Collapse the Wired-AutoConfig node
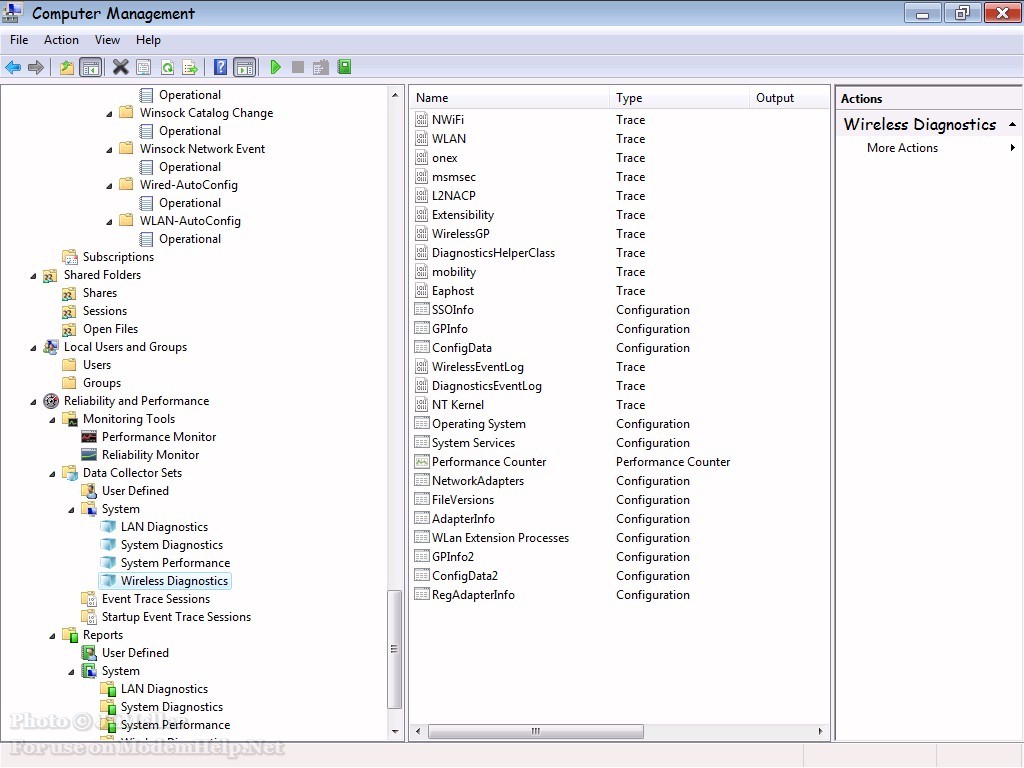 (x=109, y=186)
